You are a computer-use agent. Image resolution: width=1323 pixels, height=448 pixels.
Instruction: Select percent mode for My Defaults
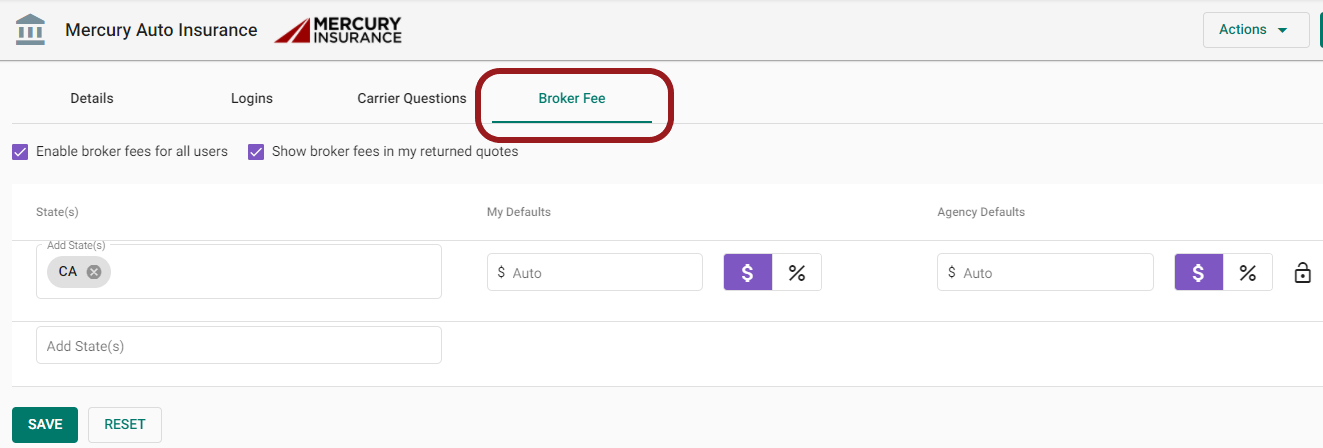pyautogui.click(x=797, y=272)
